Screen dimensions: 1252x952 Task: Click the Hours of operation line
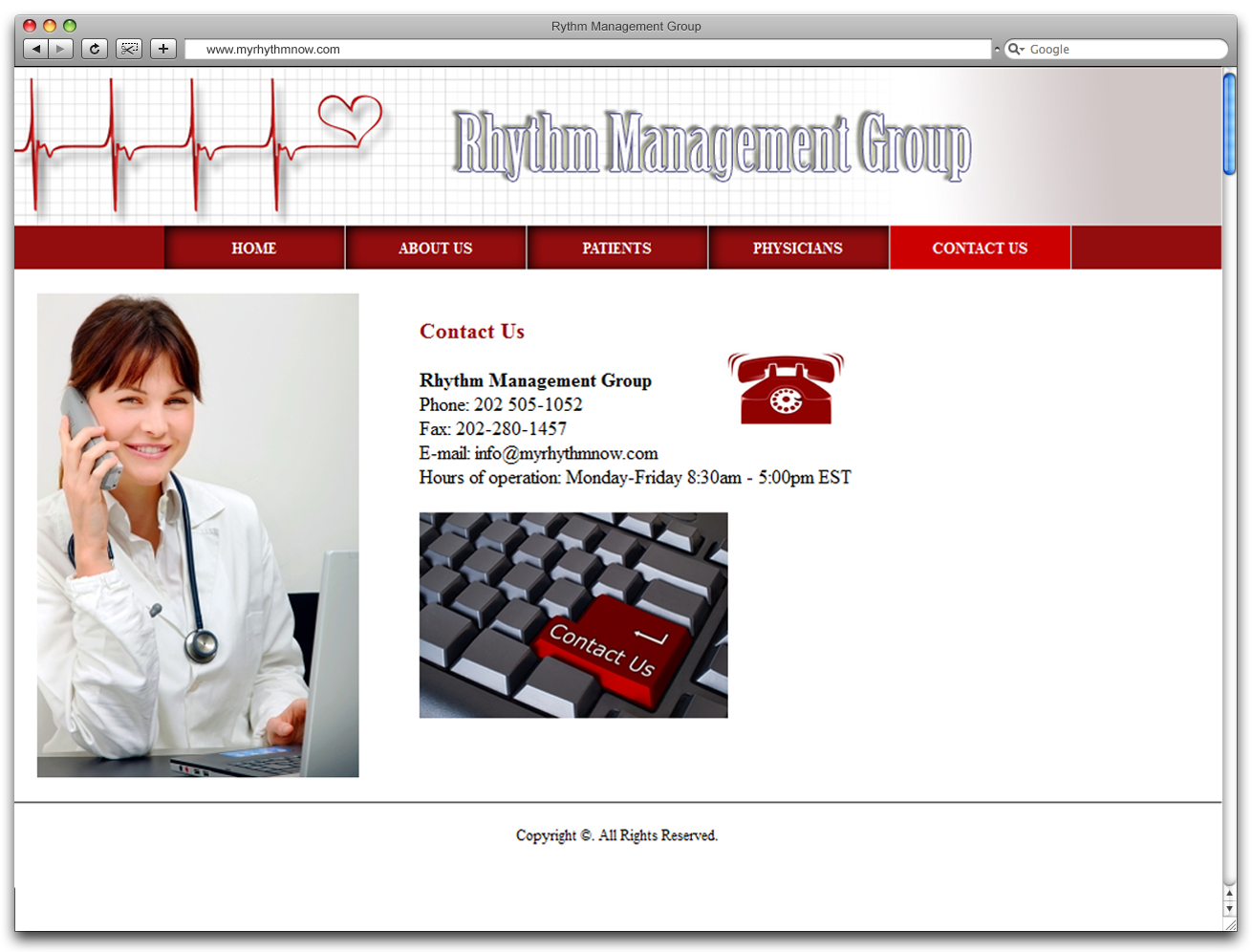636,478
